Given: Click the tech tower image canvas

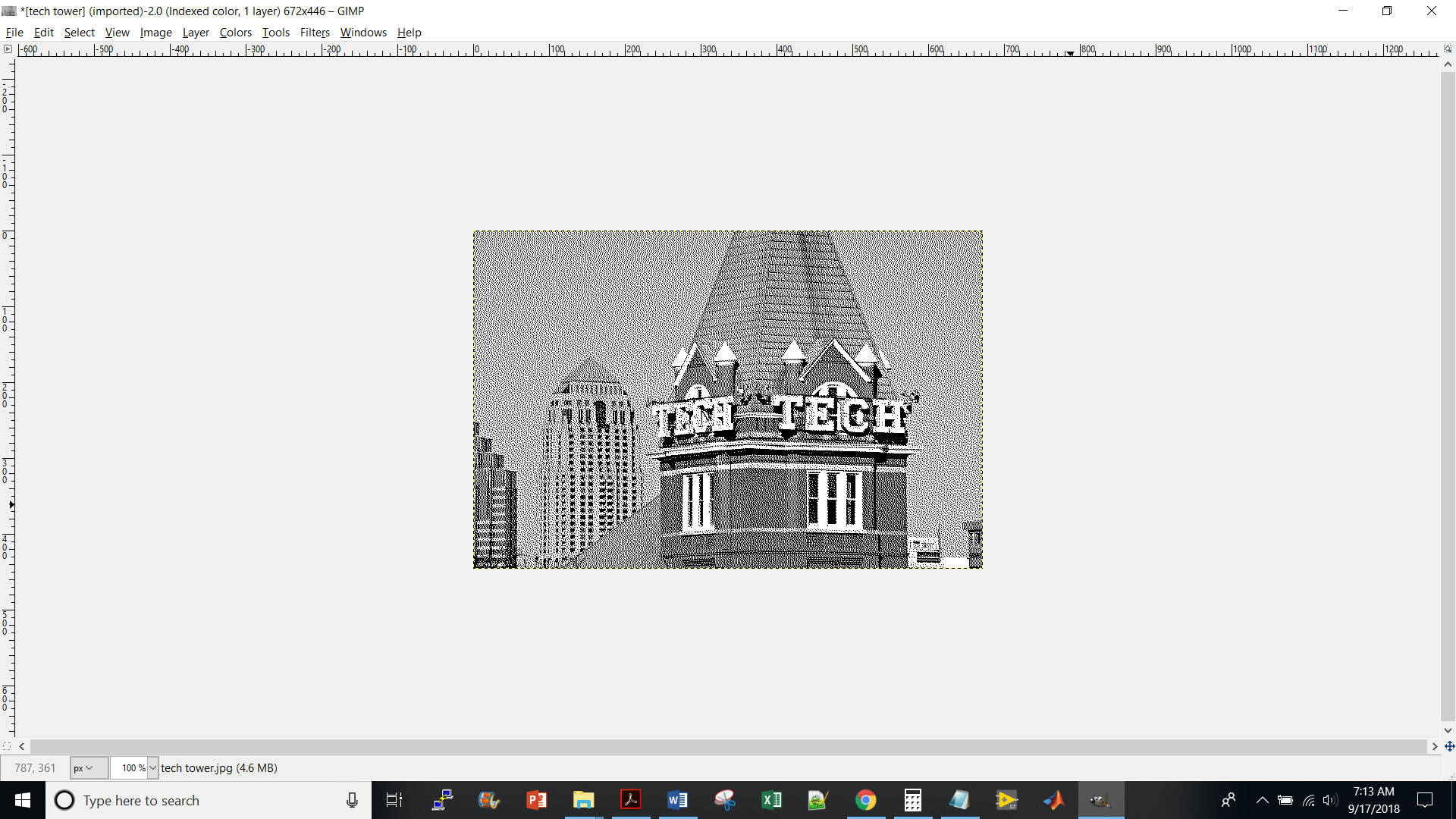Looking at the screenshot, I should pyautogui.click(x=728, y=400).
